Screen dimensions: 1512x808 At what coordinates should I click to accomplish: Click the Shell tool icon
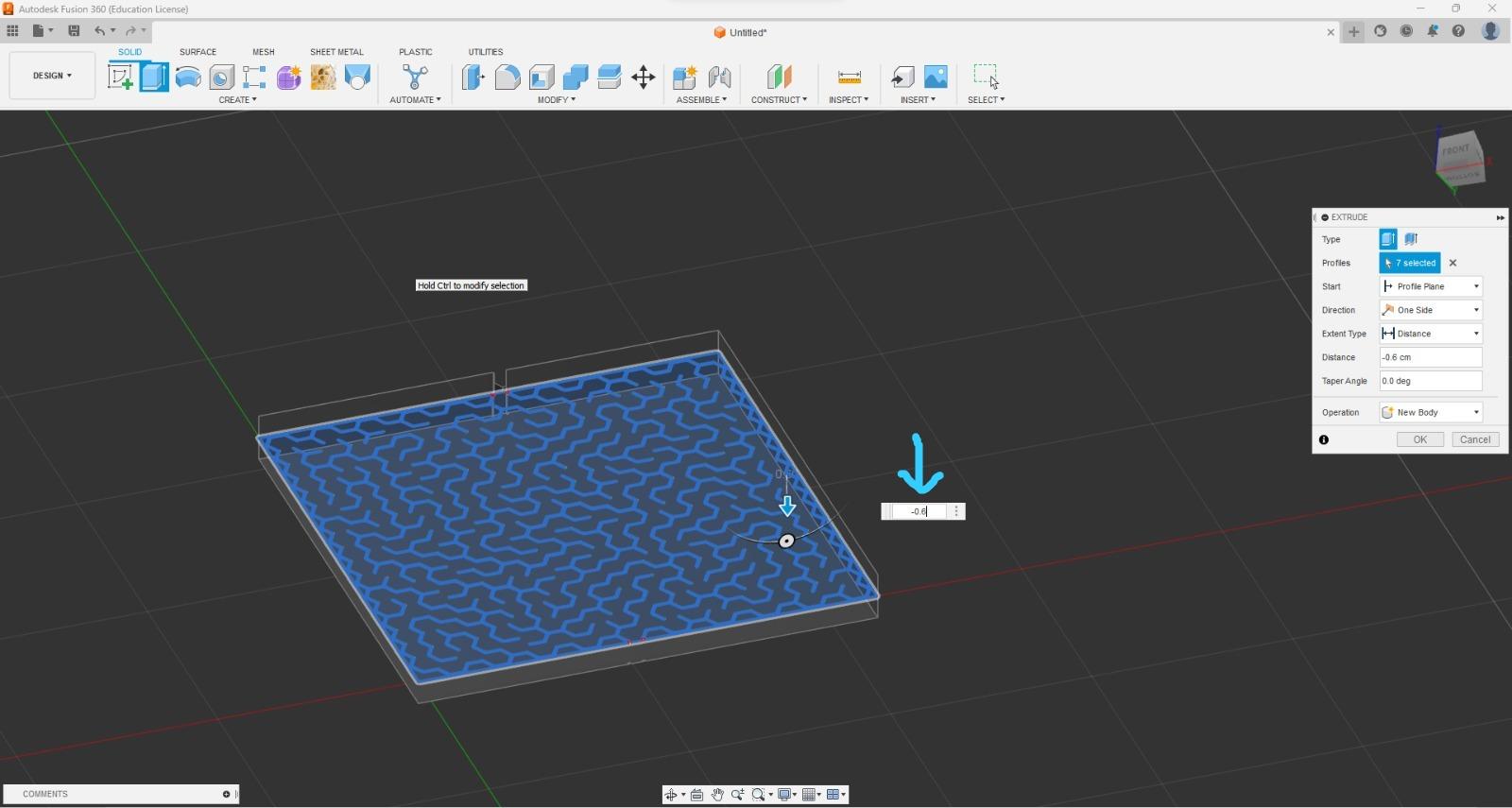[541, 77]
